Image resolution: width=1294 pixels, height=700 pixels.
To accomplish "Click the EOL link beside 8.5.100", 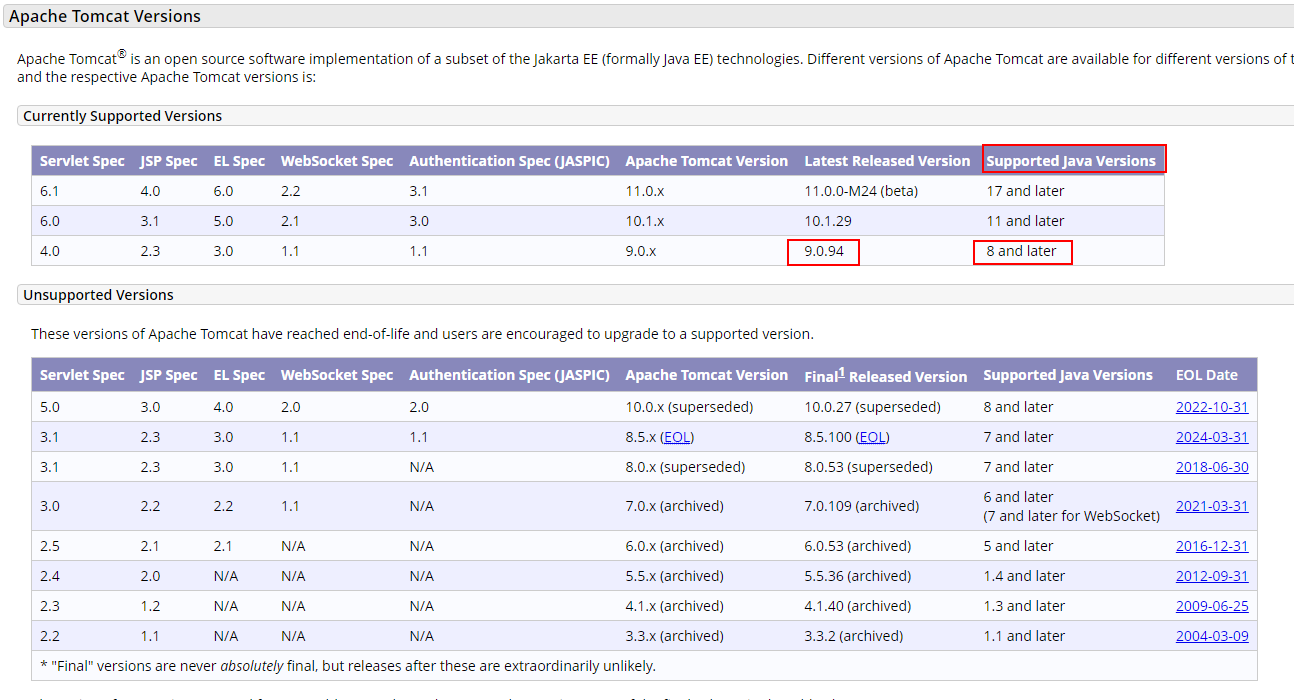I will pos(872,437).
